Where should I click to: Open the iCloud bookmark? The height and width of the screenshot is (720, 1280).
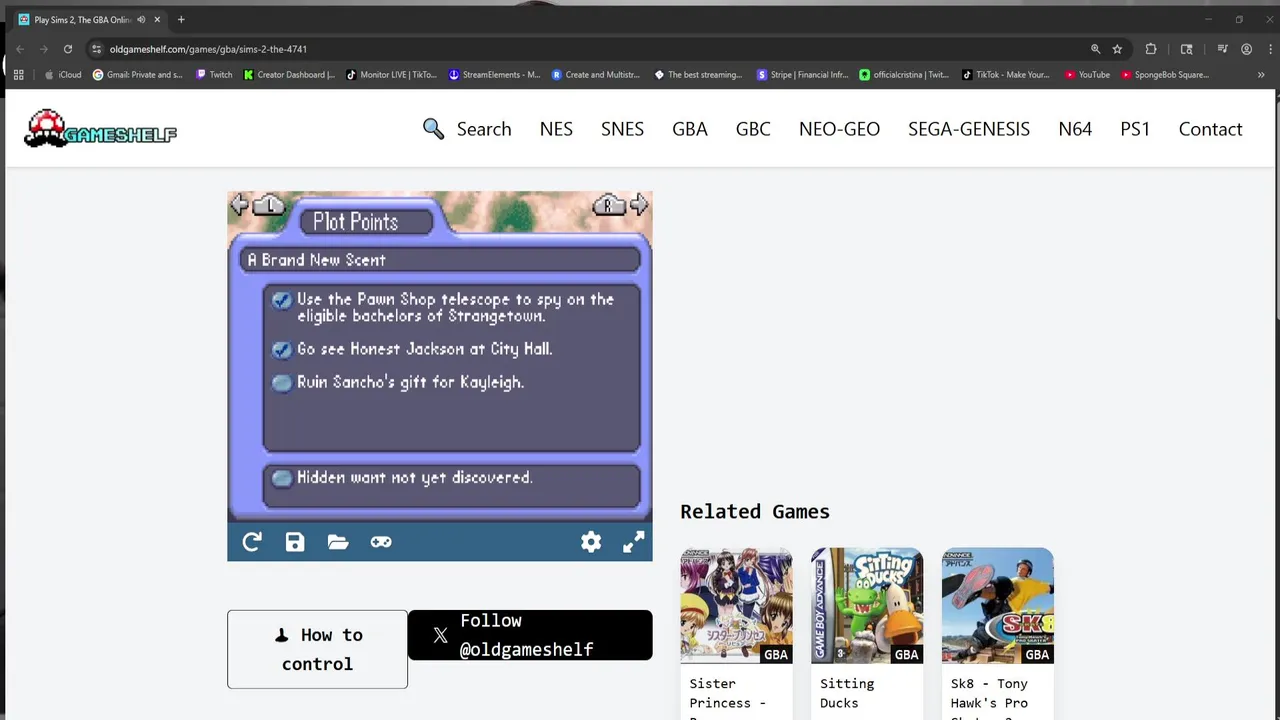click(x=62, y=75)
